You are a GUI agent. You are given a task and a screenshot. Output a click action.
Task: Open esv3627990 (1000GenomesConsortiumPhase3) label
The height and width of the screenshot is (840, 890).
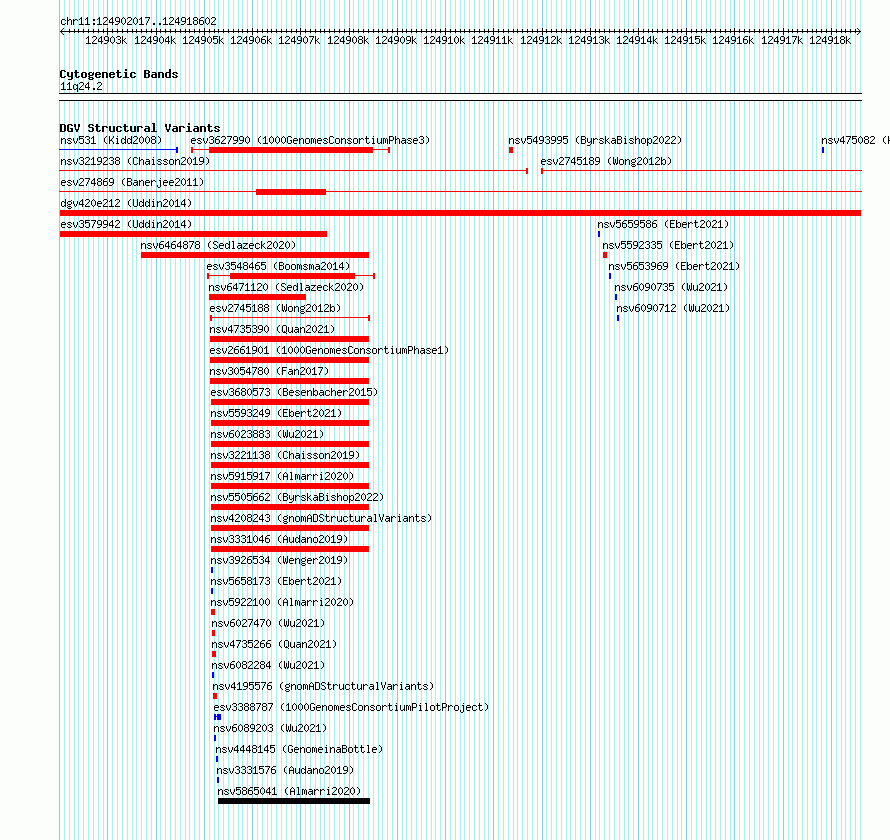click(x=310, y=140)
